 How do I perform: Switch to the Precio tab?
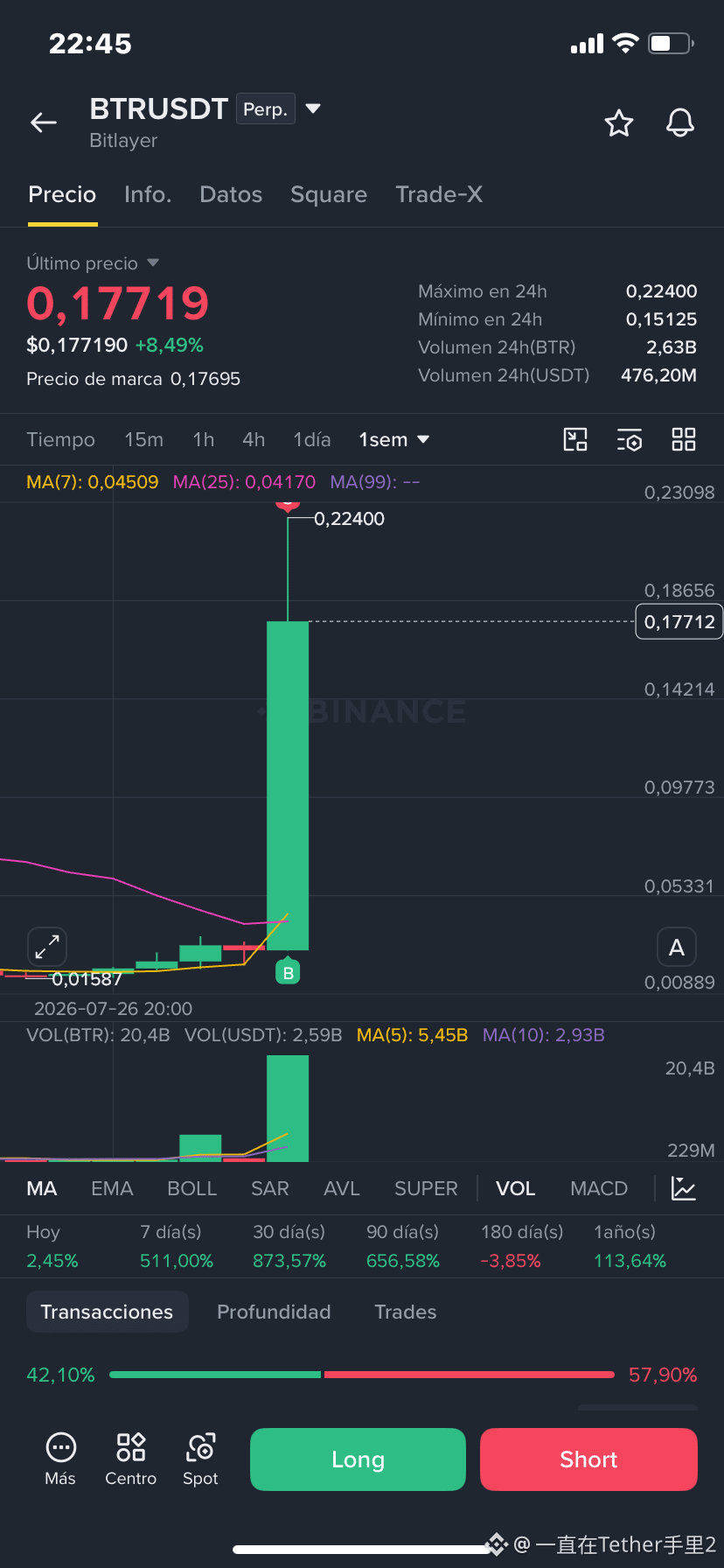coord(62,194)
